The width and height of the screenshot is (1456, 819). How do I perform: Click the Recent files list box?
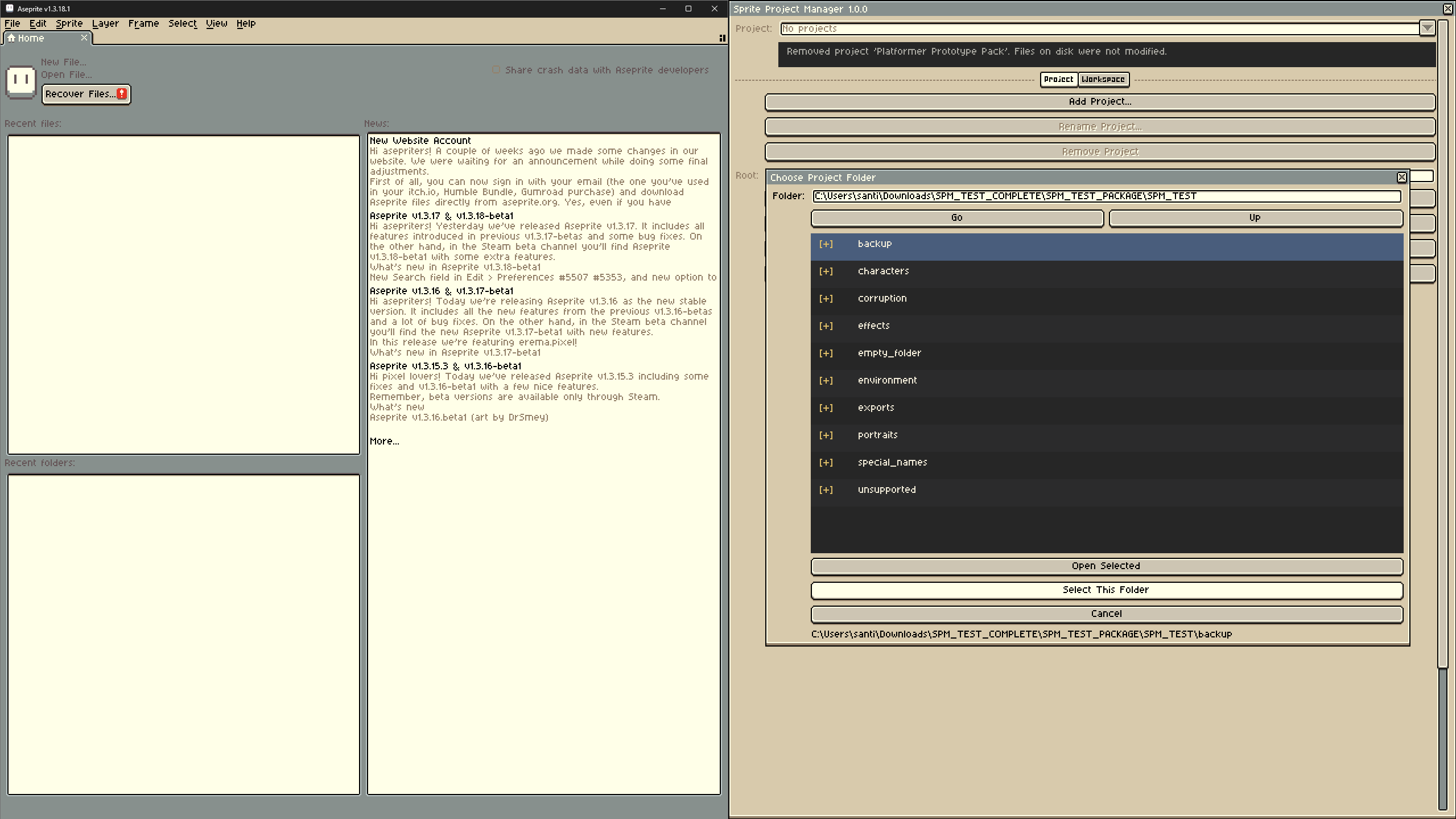tap(184, 295)
